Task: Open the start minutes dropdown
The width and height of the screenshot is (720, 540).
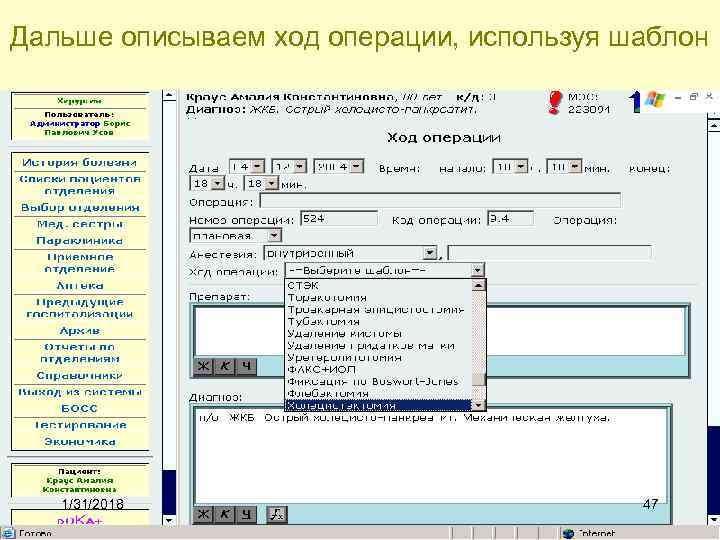Action: [x=575, y=166]
